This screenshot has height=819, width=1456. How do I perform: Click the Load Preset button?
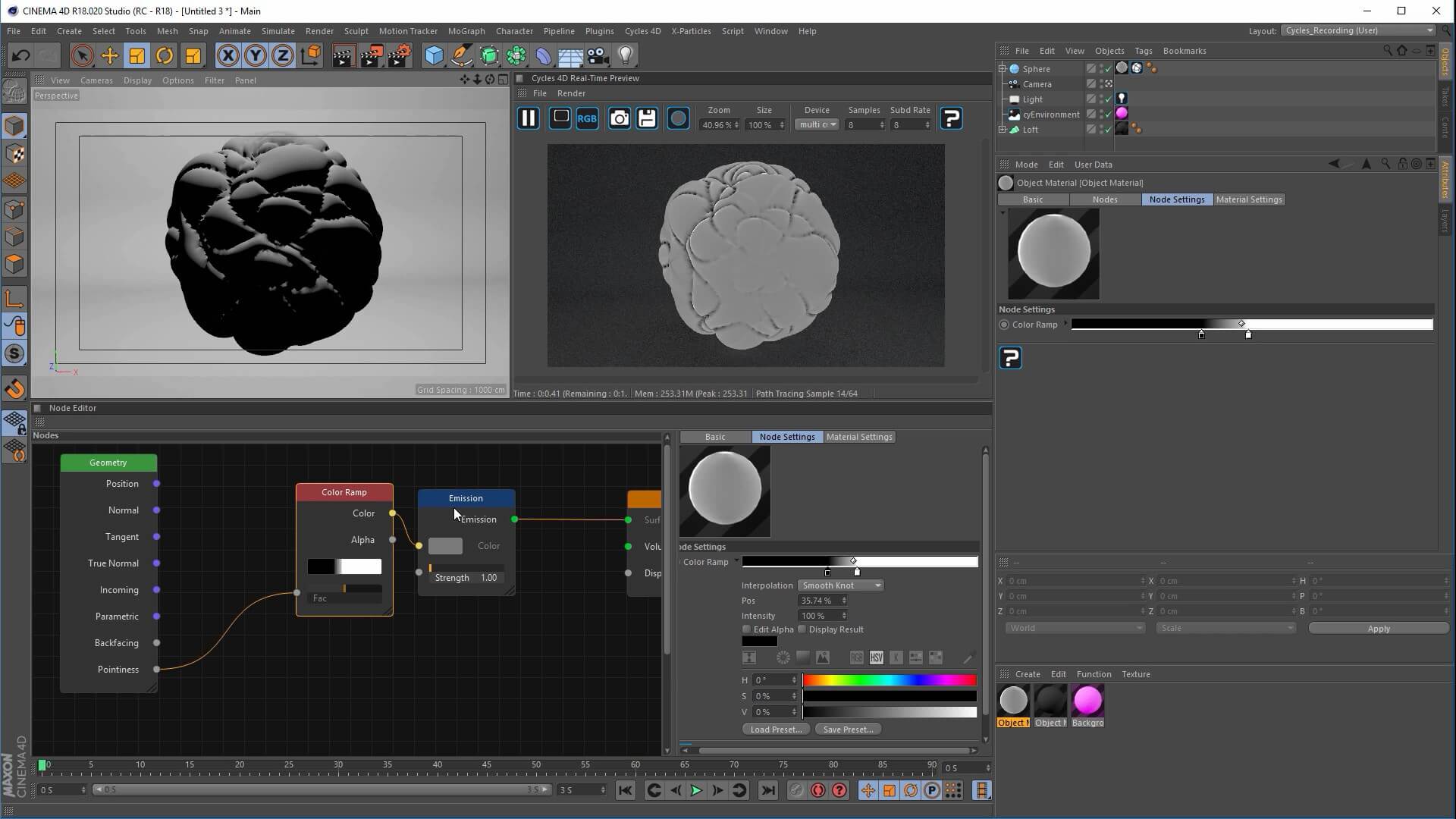point(776,730)
